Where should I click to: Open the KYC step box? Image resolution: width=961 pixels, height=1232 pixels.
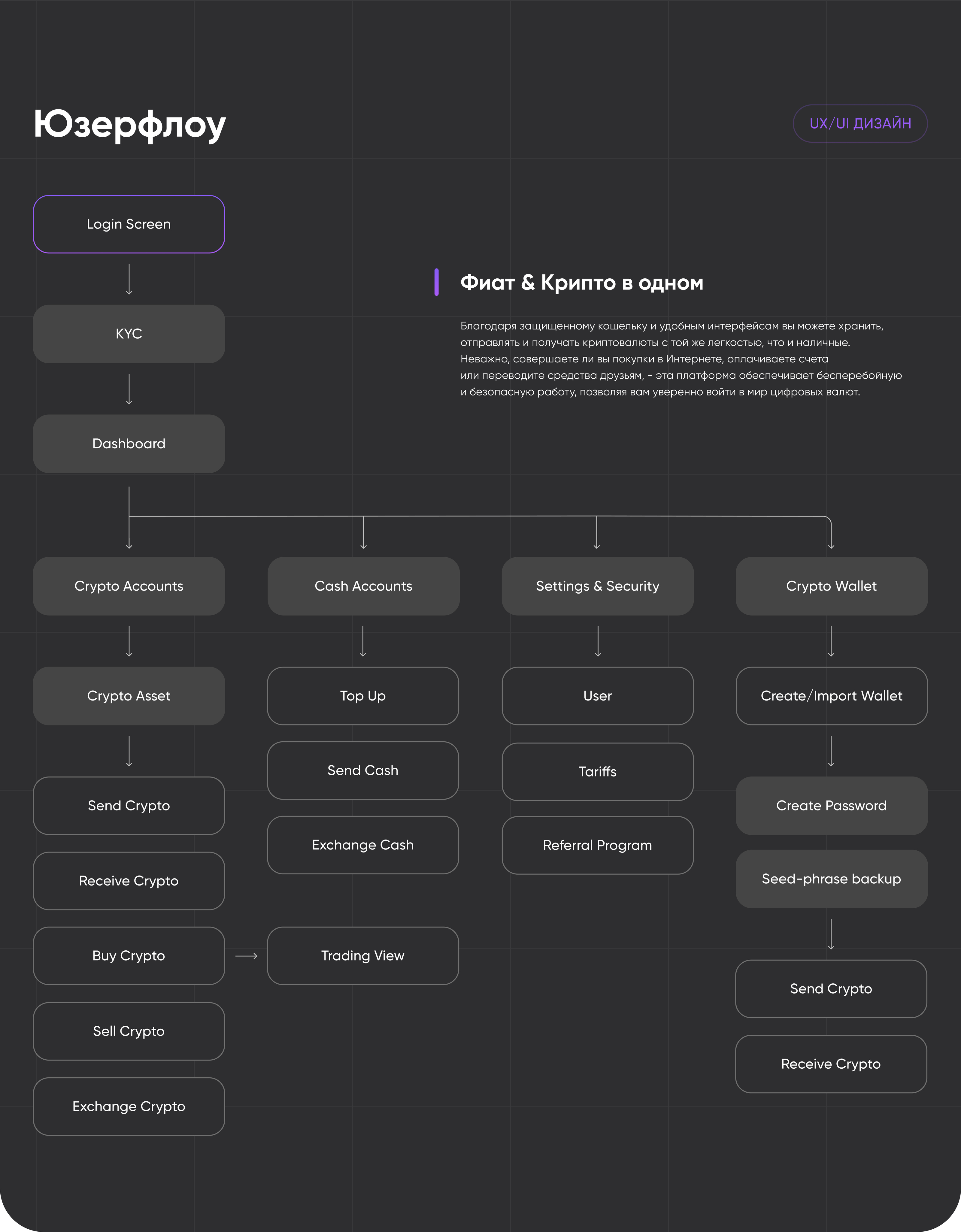[x=129, y=334]
